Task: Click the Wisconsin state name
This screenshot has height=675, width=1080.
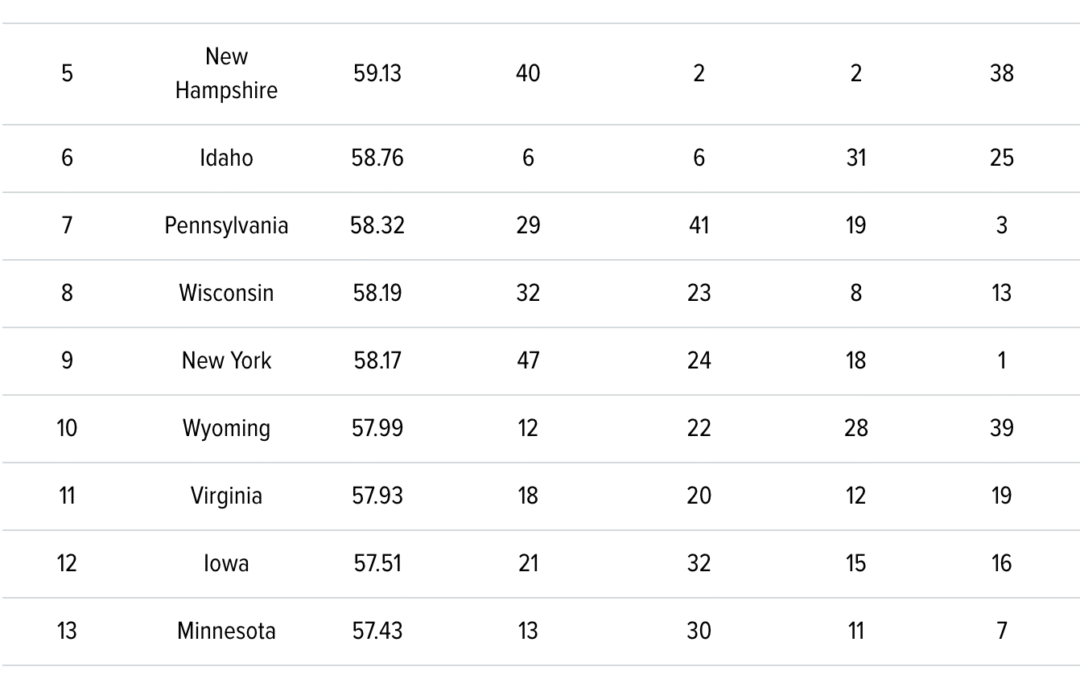Action: (x=226, y=293)
